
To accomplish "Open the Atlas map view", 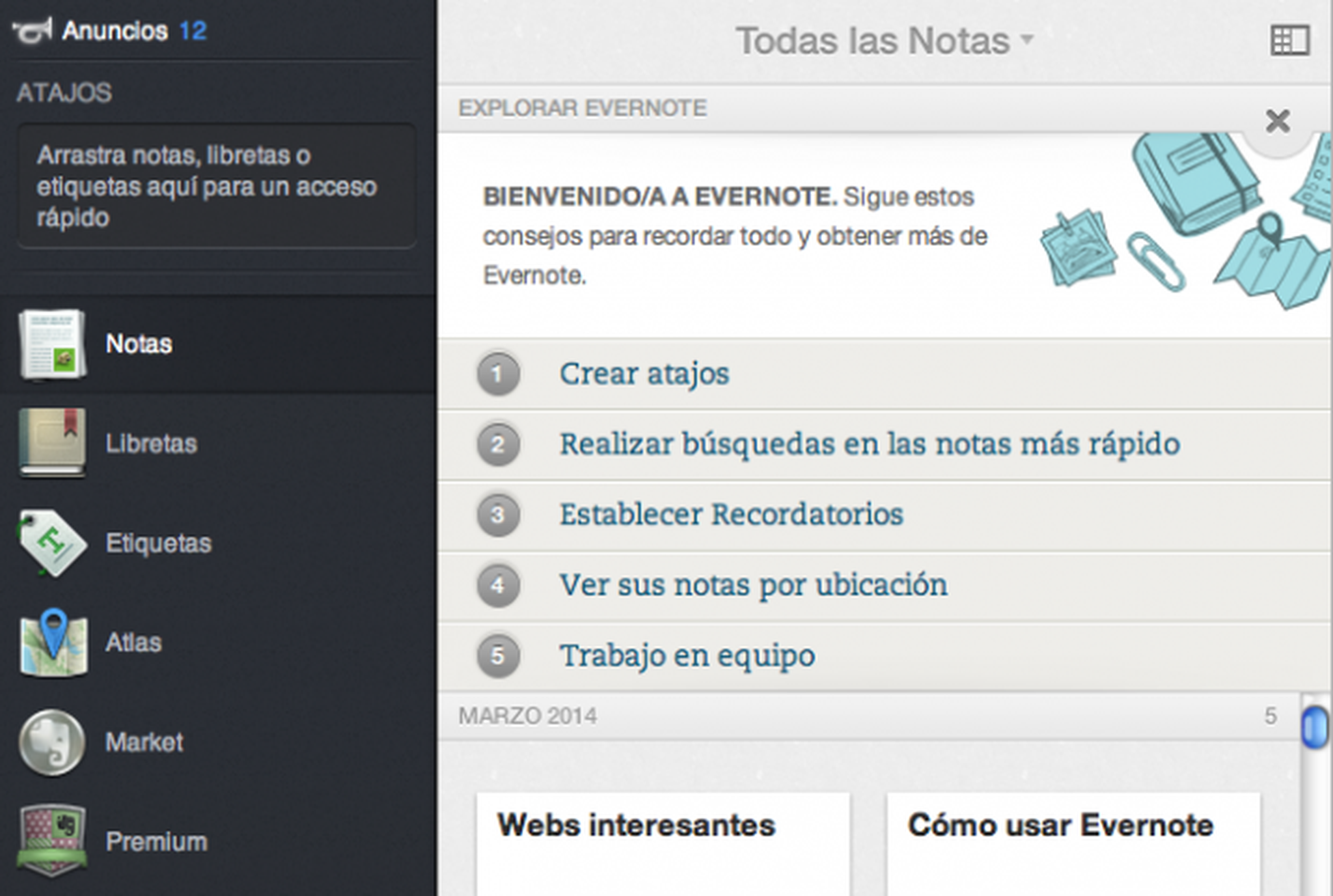I will tap(132, 642).
